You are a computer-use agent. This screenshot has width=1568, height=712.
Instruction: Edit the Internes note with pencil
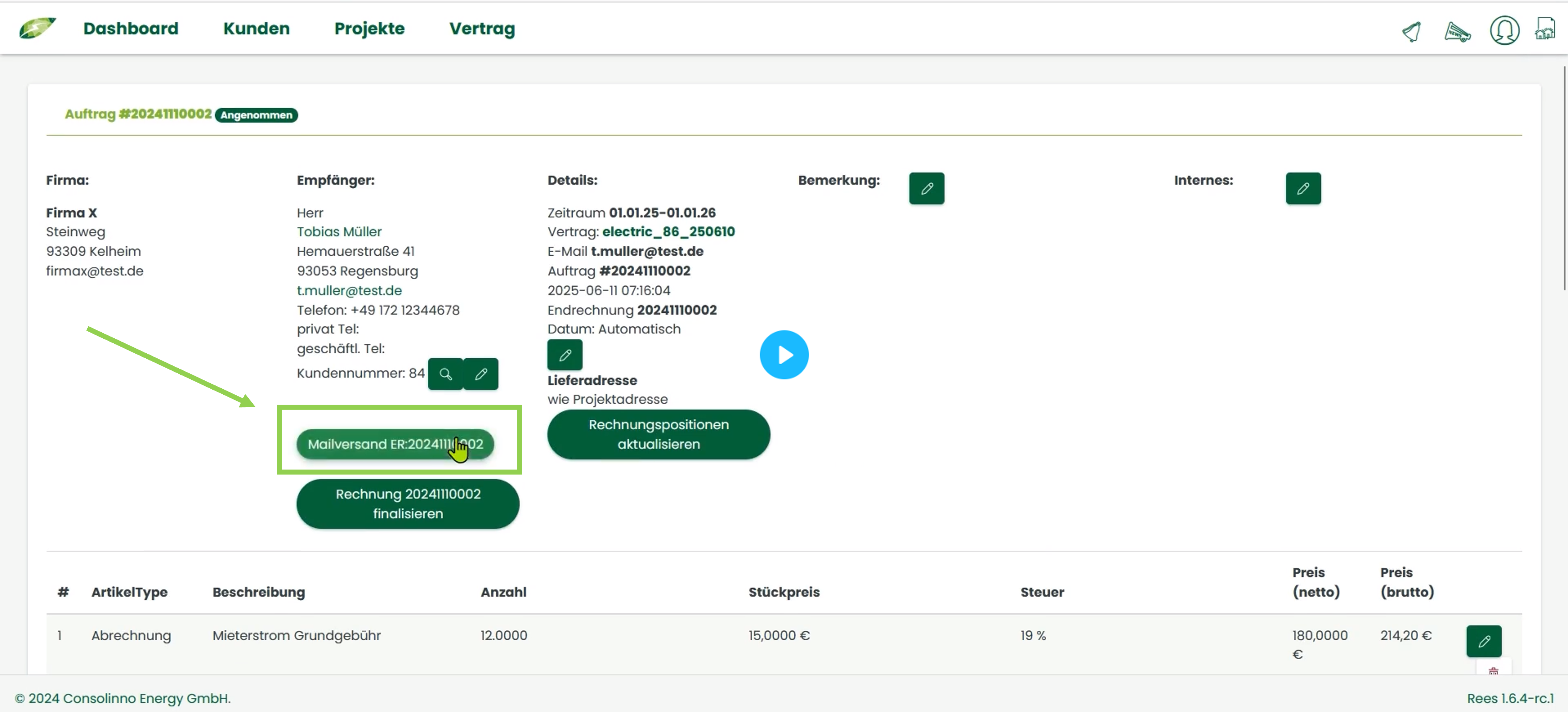click(1303, 188)
